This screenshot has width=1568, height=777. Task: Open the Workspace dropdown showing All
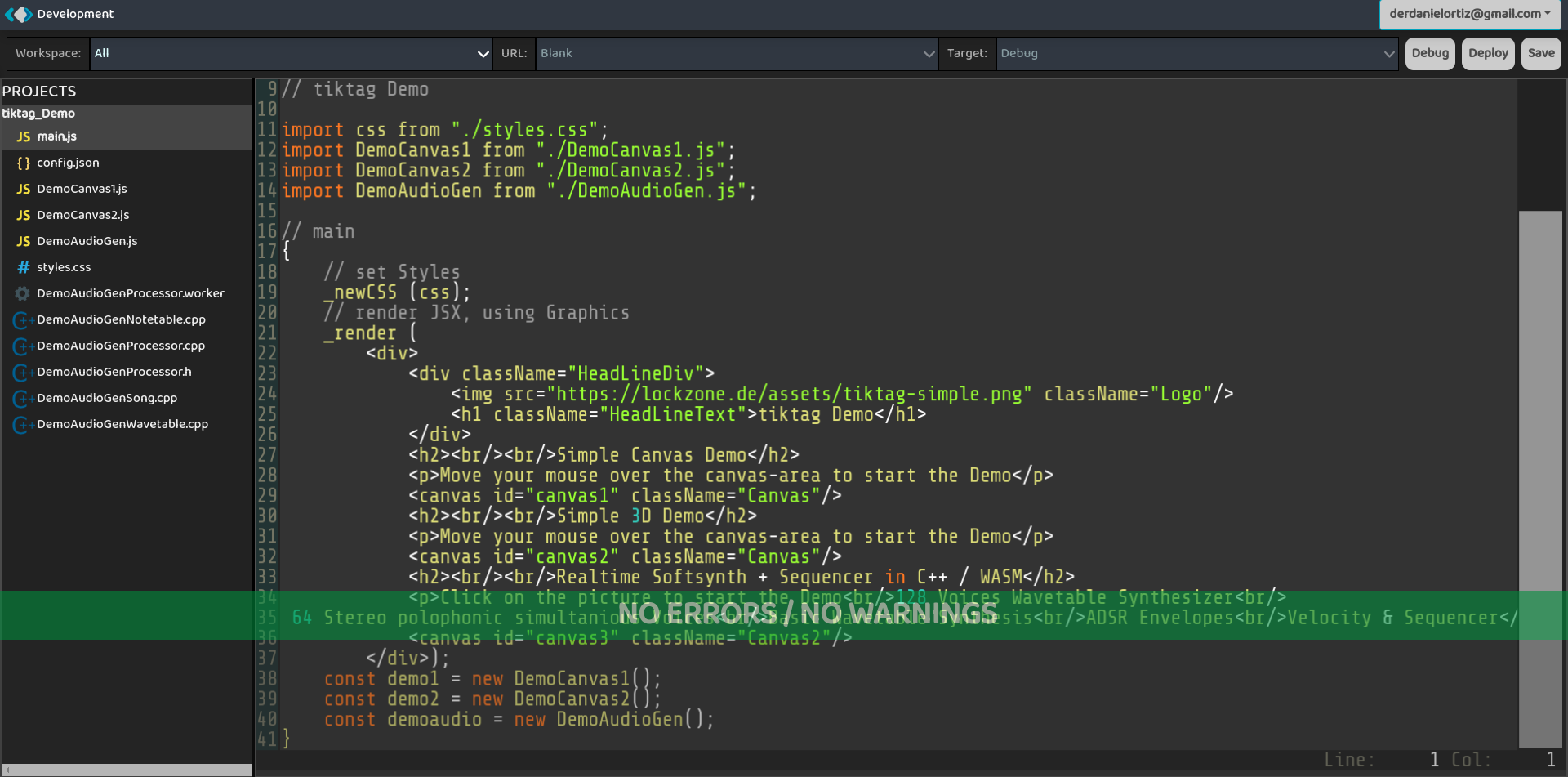tap(291, 53)
